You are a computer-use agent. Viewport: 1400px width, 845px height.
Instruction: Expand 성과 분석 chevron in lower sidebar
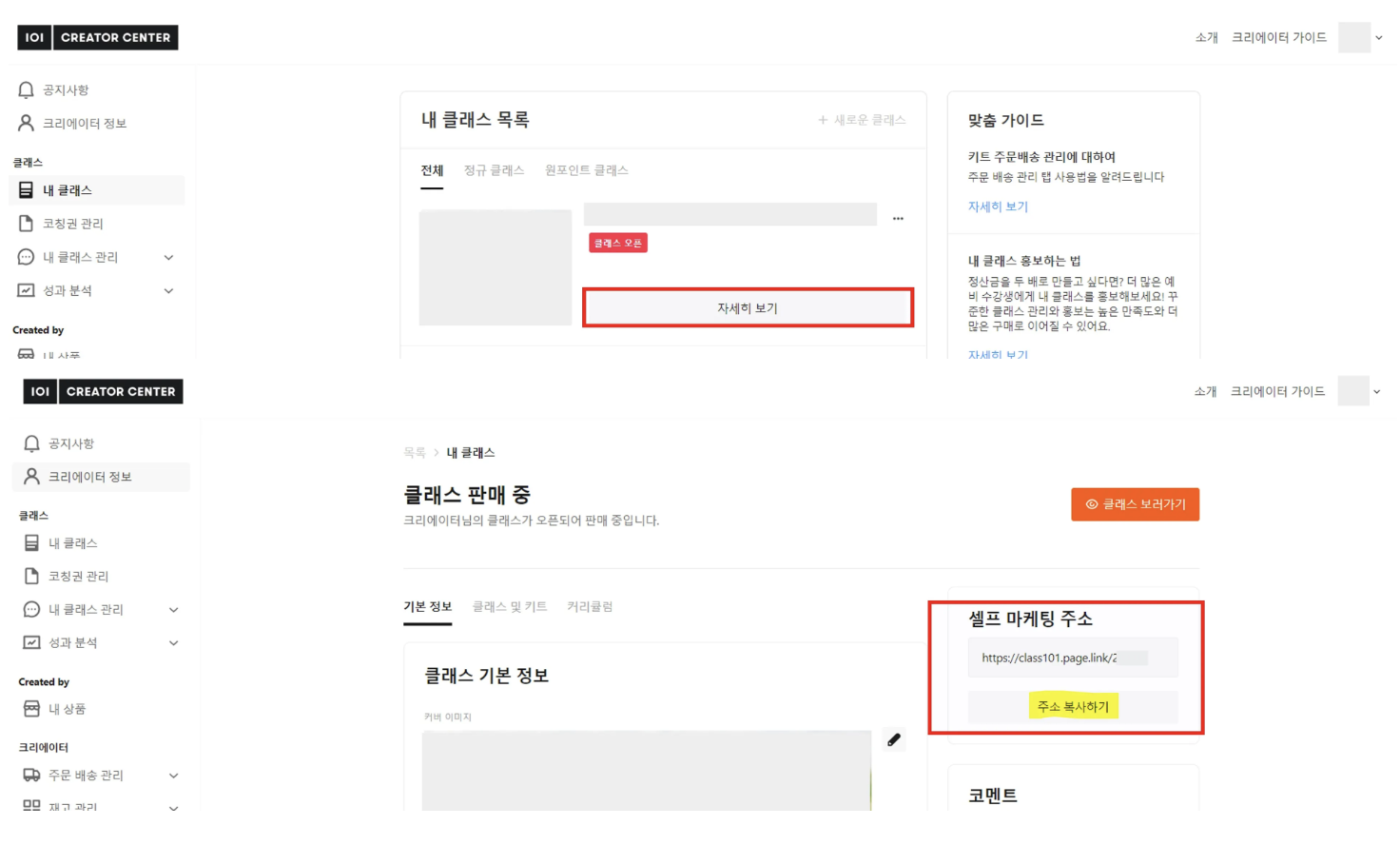(174, 643)
